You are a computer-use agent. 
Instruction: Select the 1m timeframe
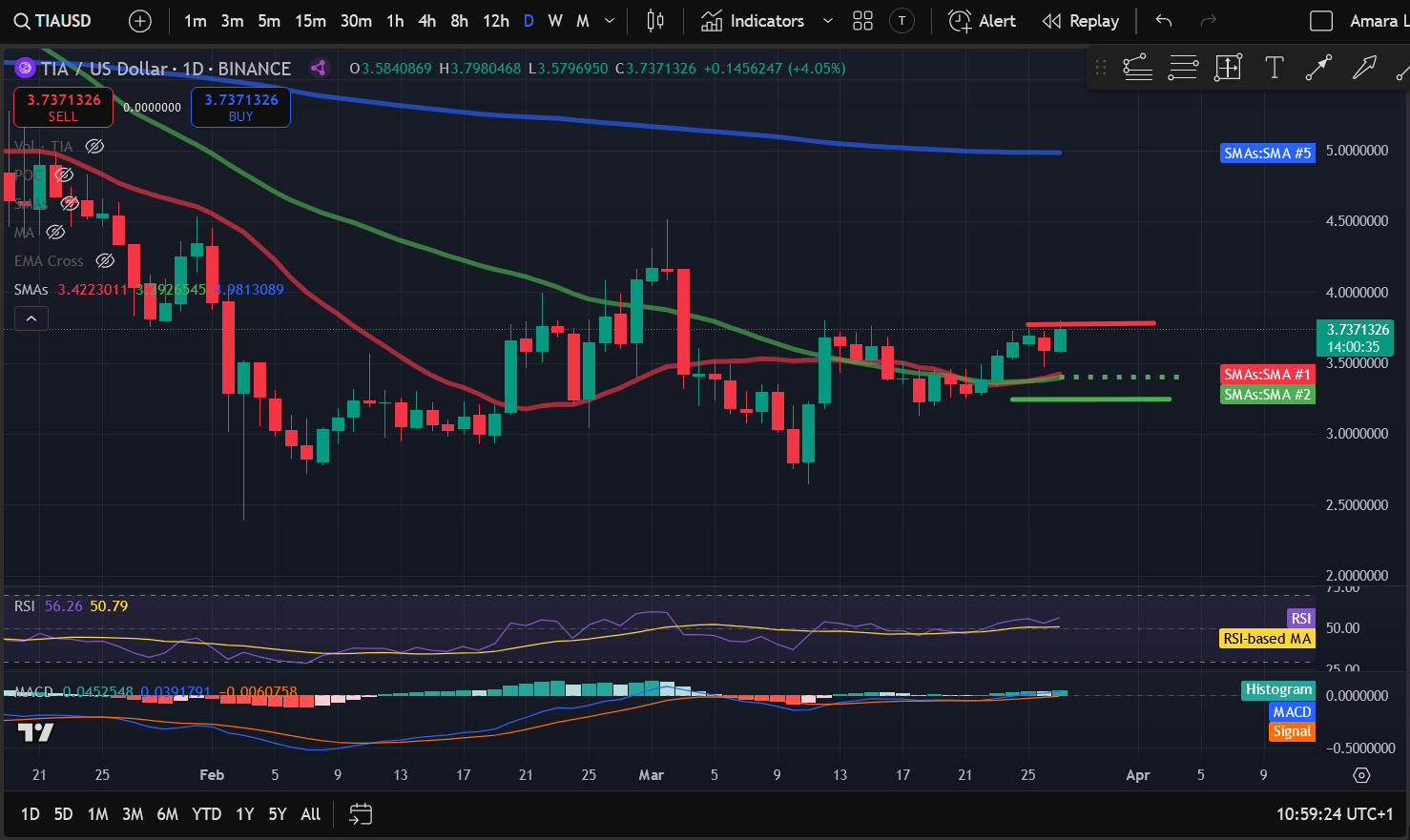pyautogui.click(x=196, y=21)
